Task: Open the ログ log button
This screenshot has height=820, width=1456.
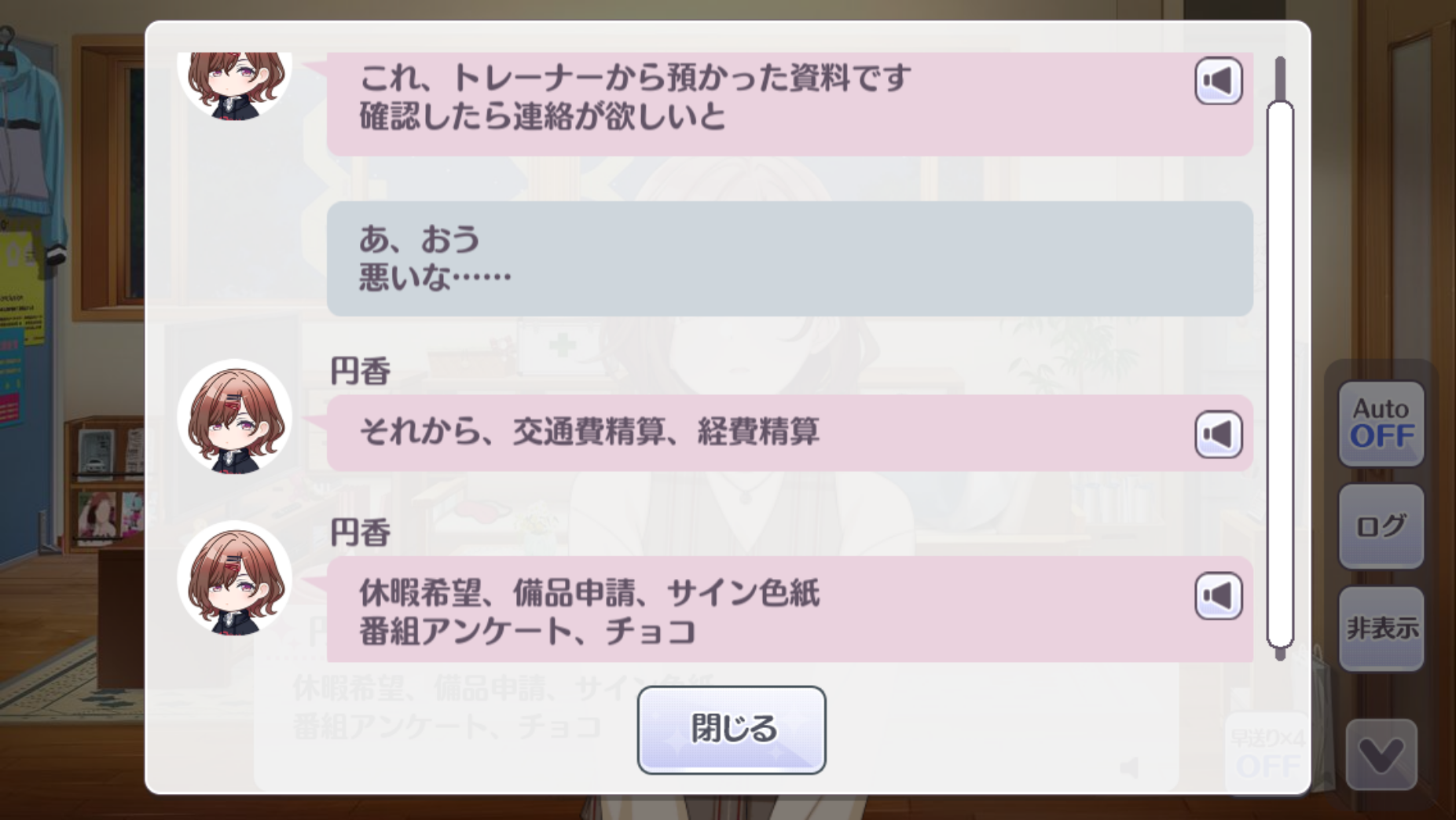Action: tap(1381, 526)
